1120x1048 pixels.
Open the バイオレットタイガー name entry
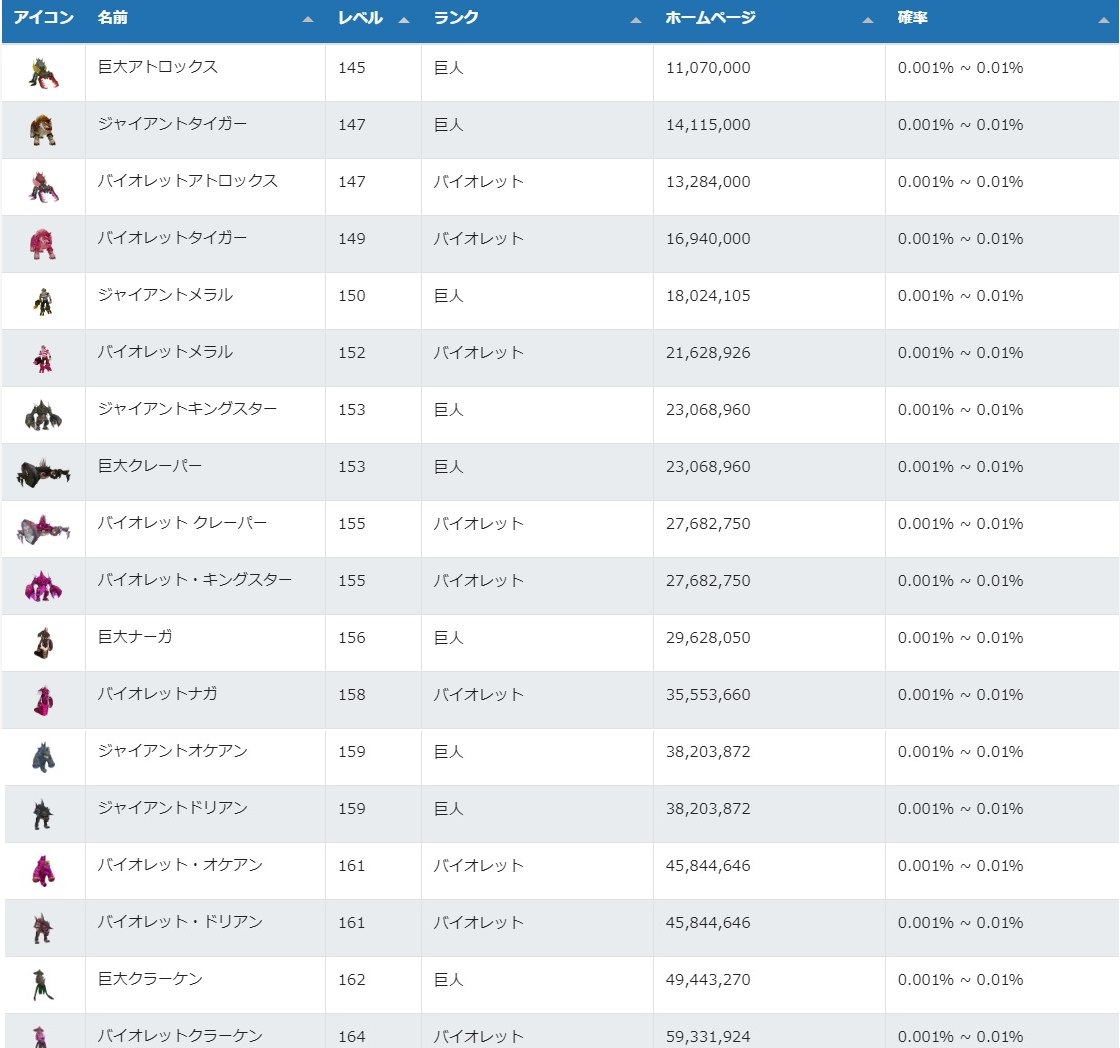[173, 238]
